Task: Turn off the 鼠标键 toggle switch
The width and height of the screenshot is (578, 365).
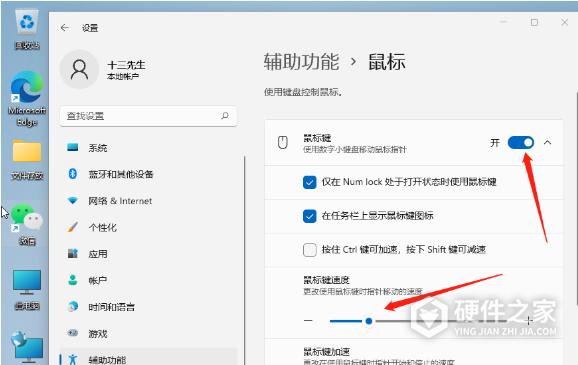Action: 520,143
